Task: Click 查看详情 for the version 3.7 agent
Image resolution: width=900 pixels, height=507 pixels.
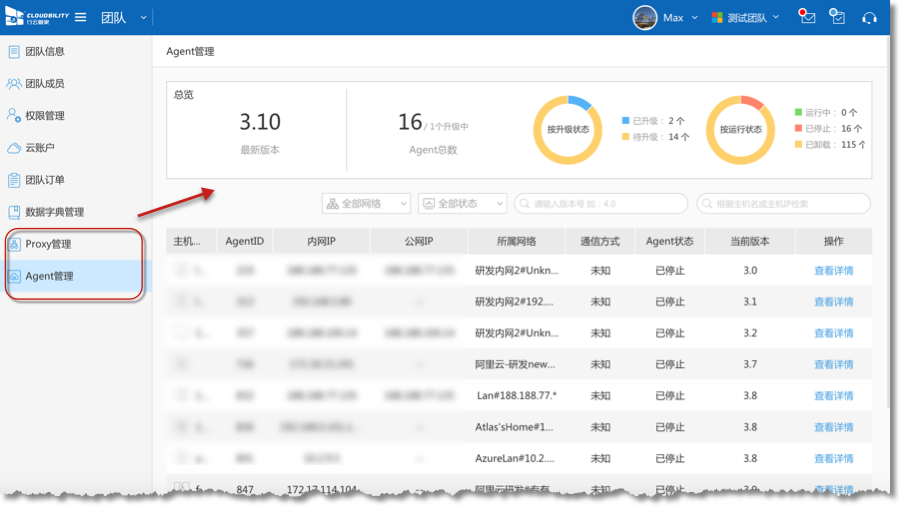Action: point(833,365)
